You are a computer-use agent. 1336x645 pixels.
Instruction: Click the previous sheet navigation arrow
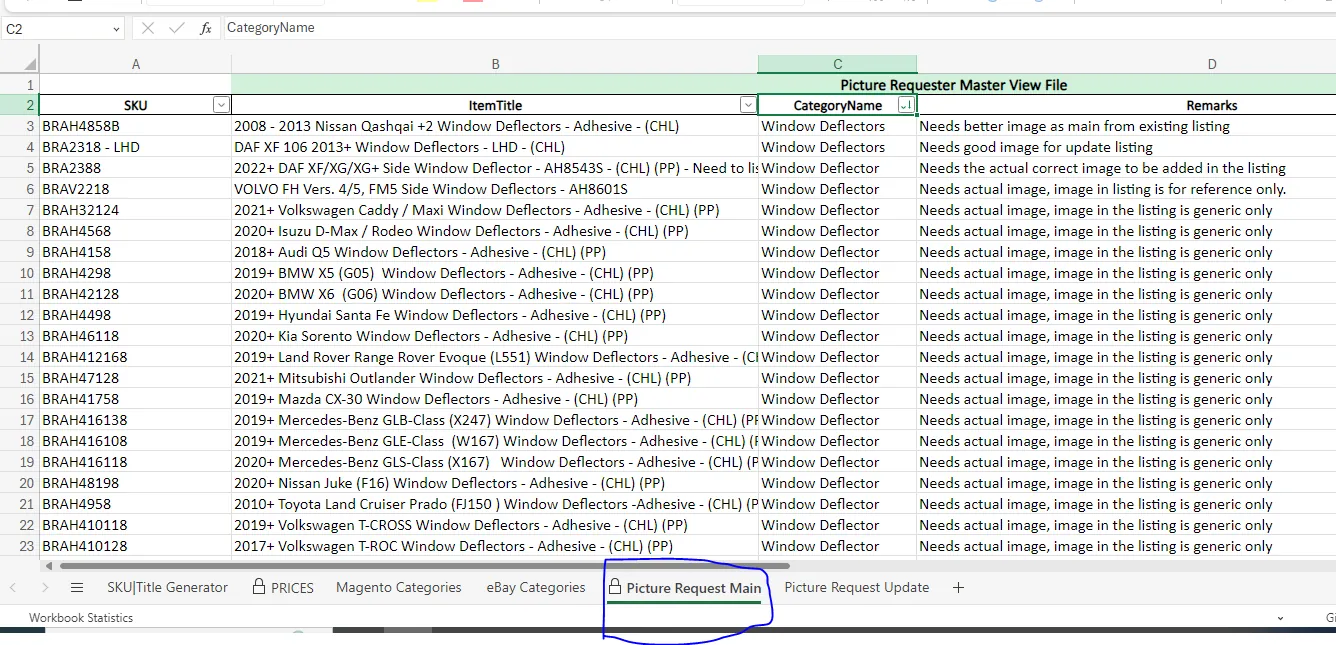tap(13, 587)
